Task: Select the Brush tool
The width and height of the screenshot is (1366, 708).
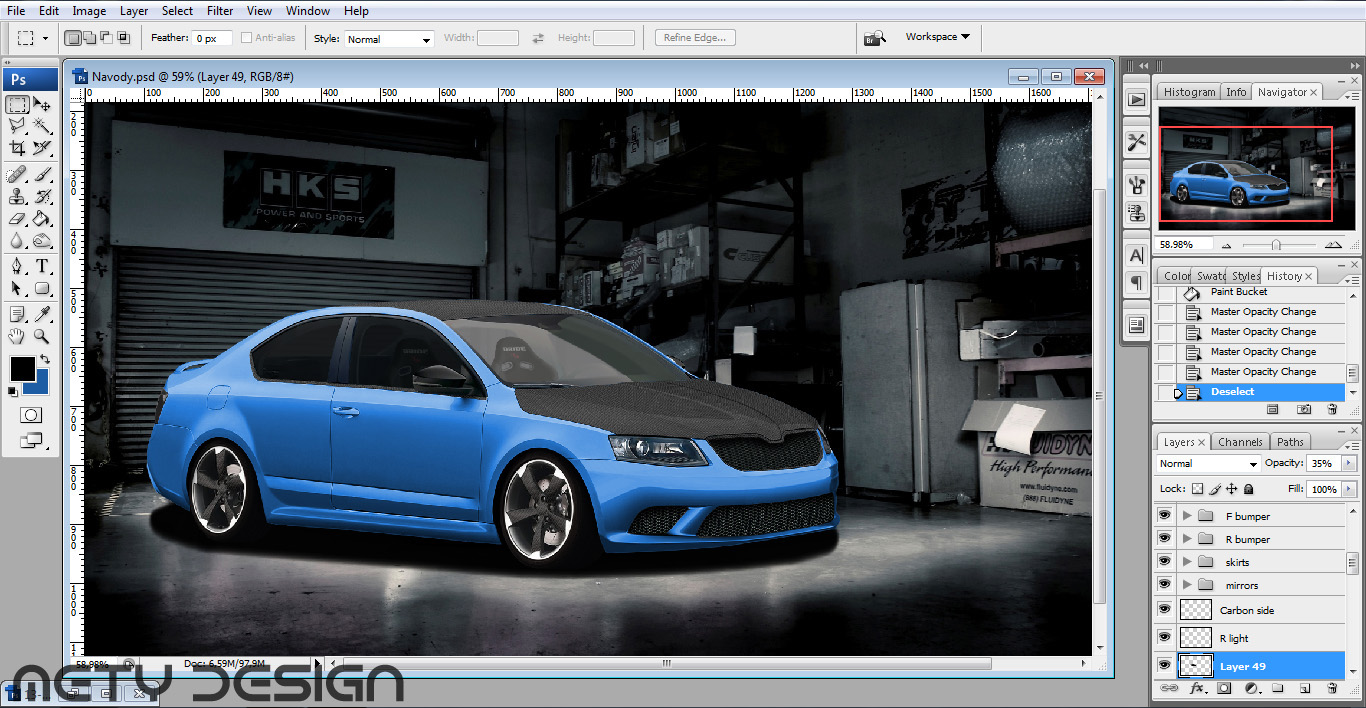Action: pyautogui.click(x=42, y=175)
